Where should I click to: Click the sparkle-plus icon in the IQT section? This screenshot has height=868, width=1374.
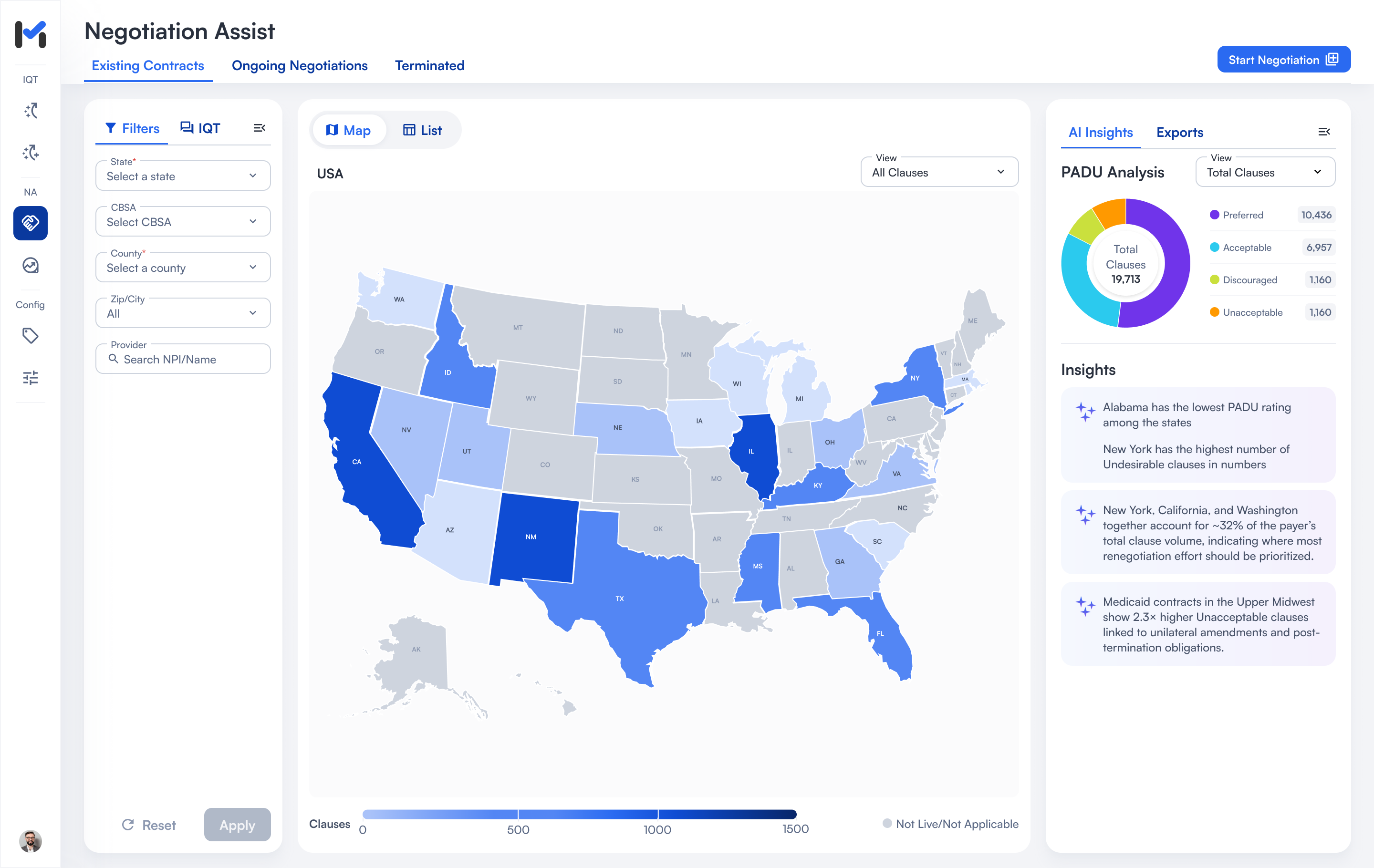[x=30, y=153]
